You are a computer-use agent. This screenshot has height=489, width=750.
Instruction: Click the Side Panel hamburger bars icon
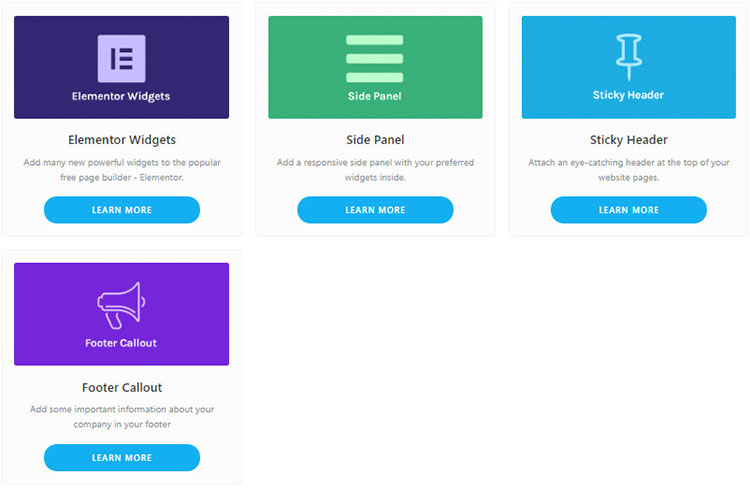click(374, 58)
